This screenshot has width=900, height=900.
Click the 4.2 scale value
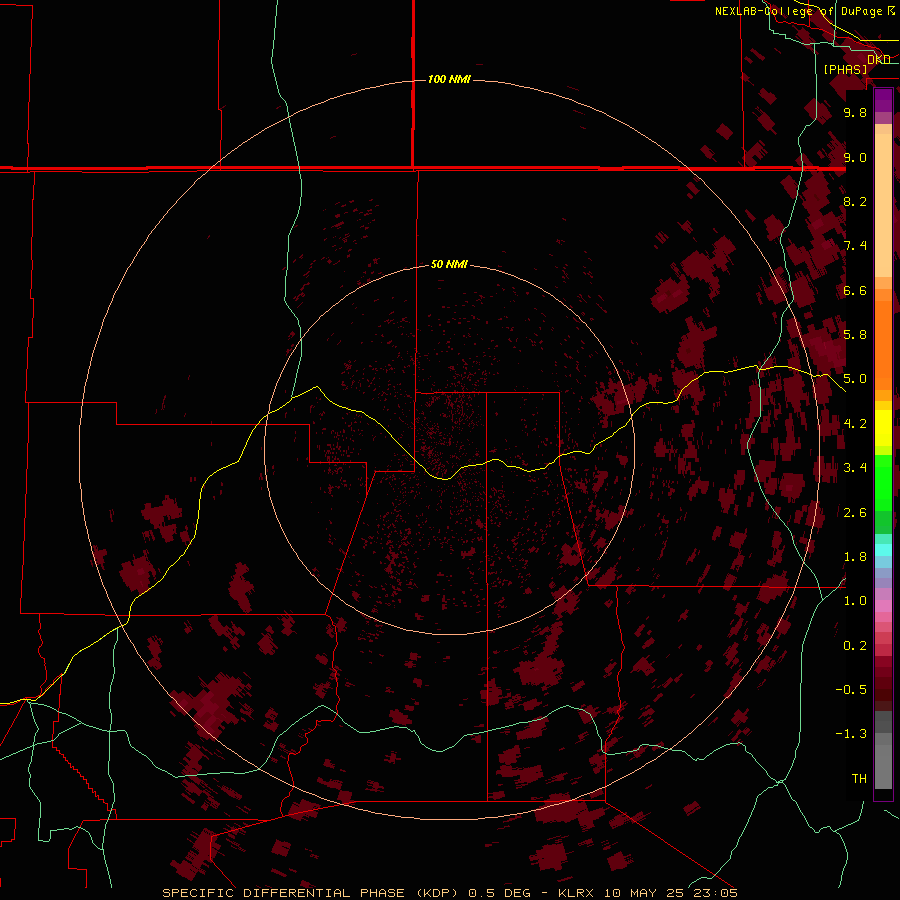pos(855,424)
